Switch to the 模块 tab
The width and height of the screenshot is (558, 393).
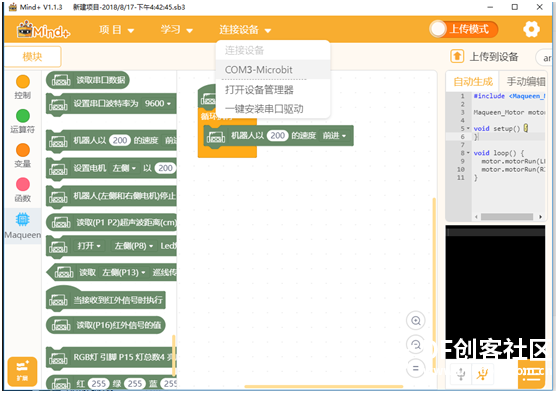pos(32,56)
